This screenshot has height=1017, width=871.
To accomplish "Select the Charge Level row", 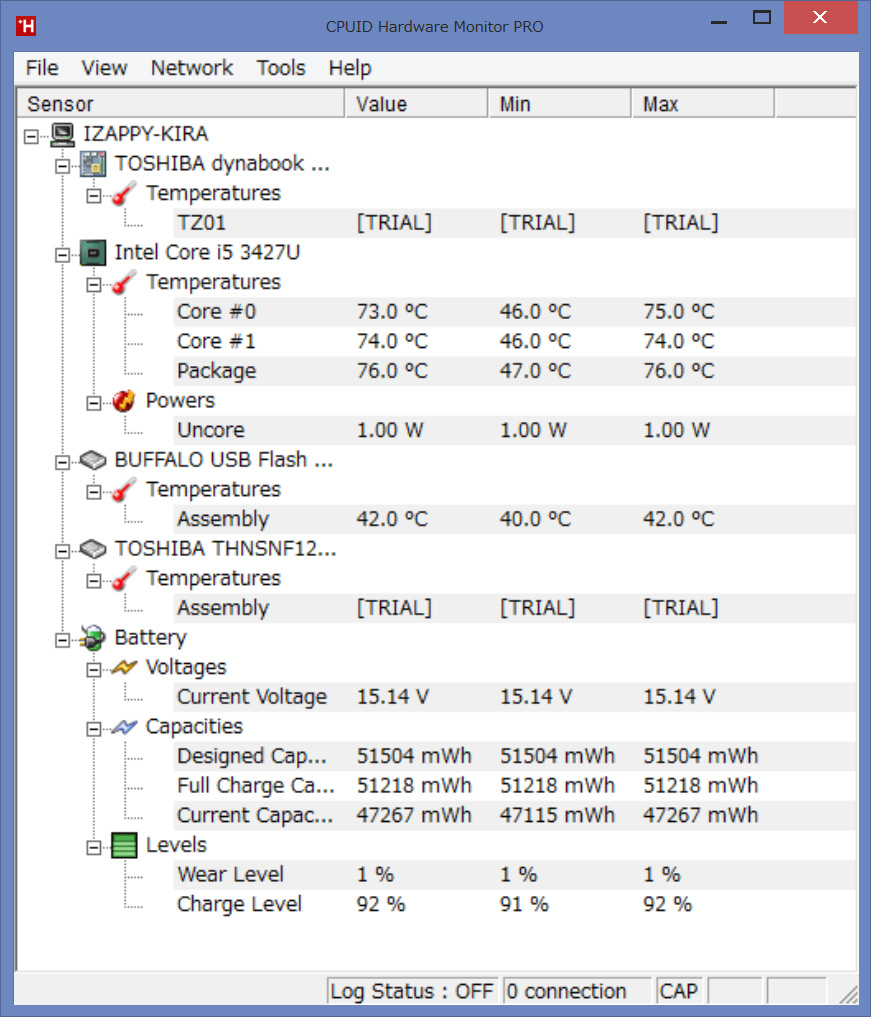I will point(239,904).
